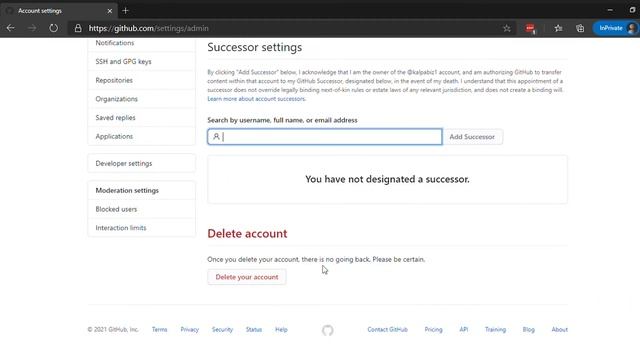Open the Favorites list icon
The image size is (640, 360).
coord(558,28)
